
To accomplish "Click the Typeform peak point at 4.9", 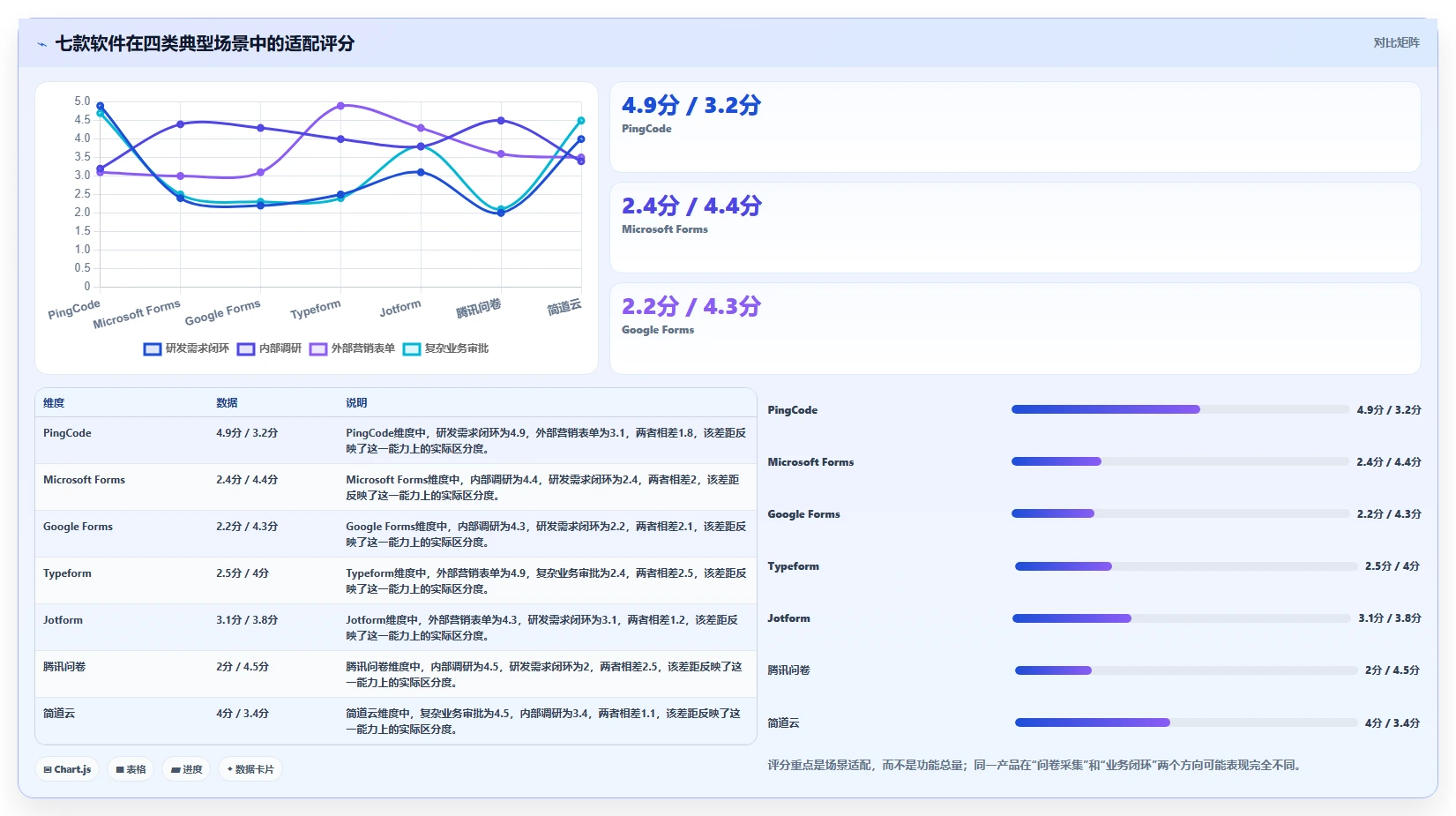I will point(340,106).
